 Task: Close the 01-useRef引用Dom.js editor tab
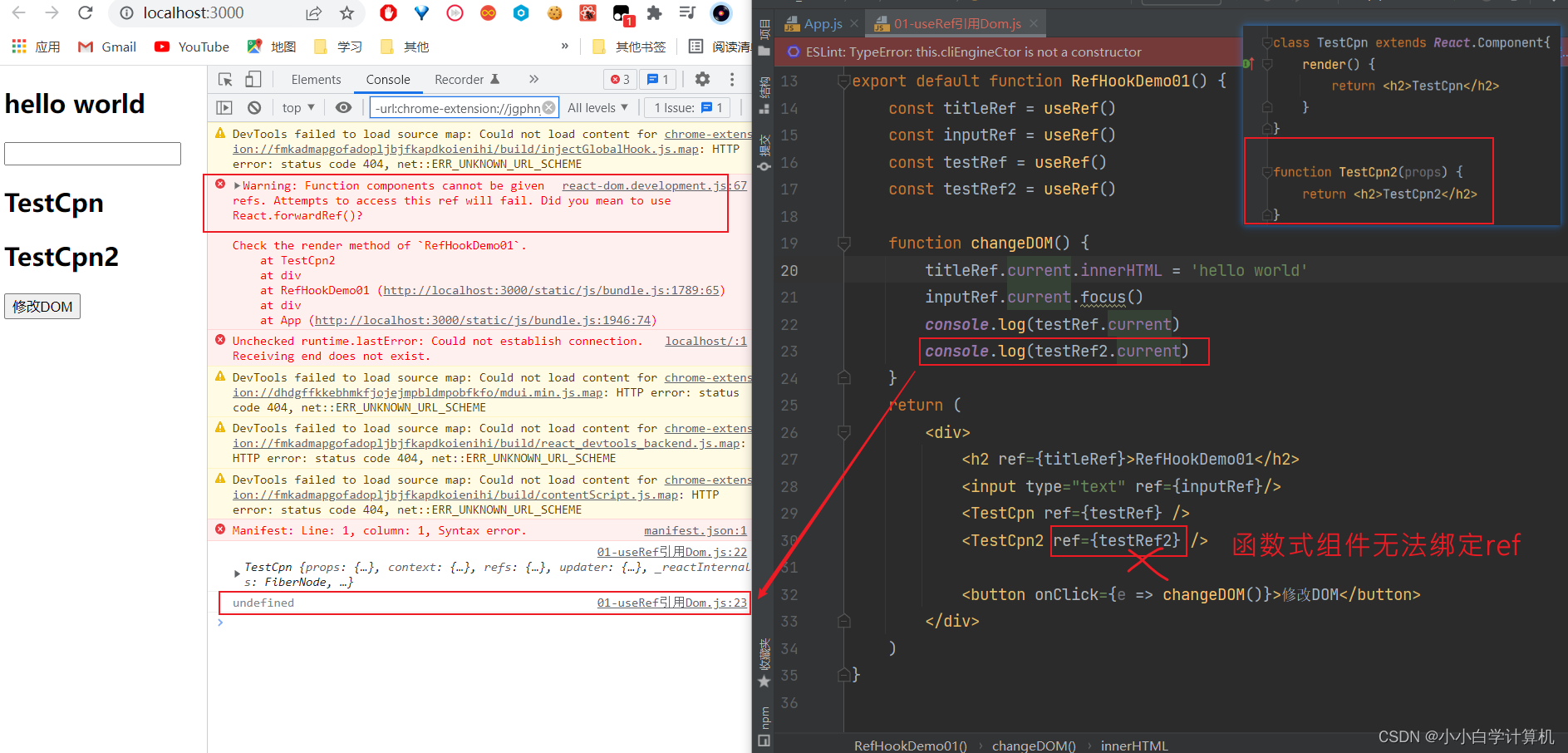pyautogui.click(x=1034, y=23)
